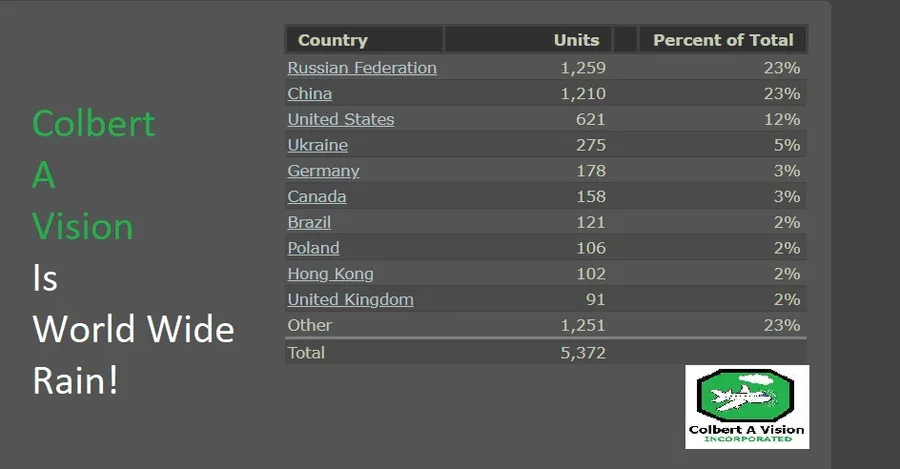Click the Canada link
900x469 pixels.
pyautogui.click(x=317, y=196)
